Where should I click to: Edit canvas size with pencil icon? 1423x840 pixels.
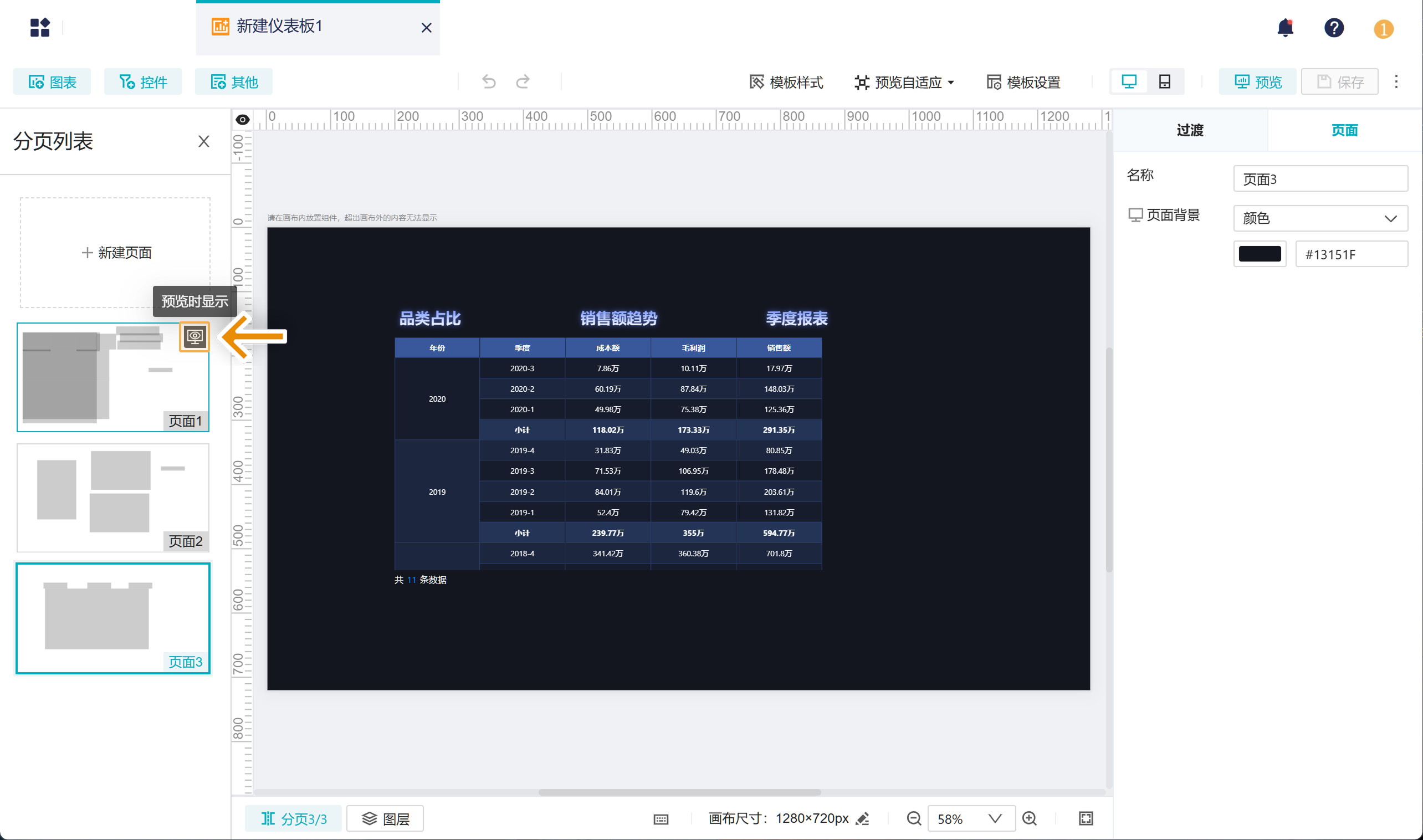[863, 818]
